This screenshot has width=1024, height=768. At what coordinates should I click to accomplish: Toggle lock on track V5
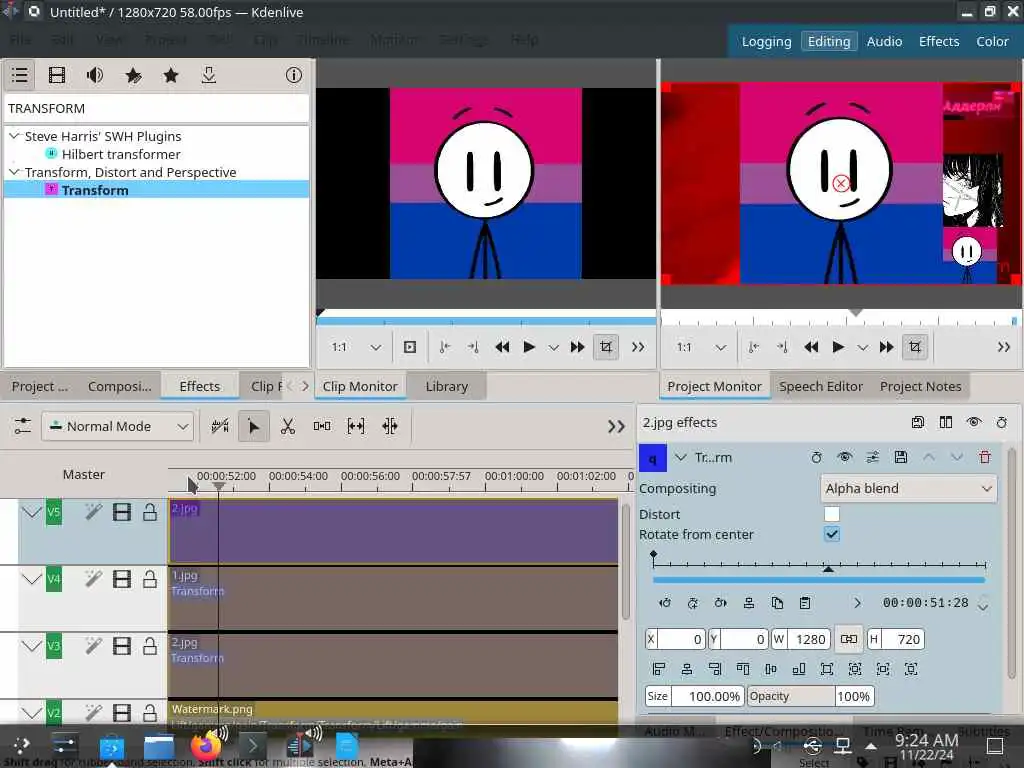click(x=150, y=512)
